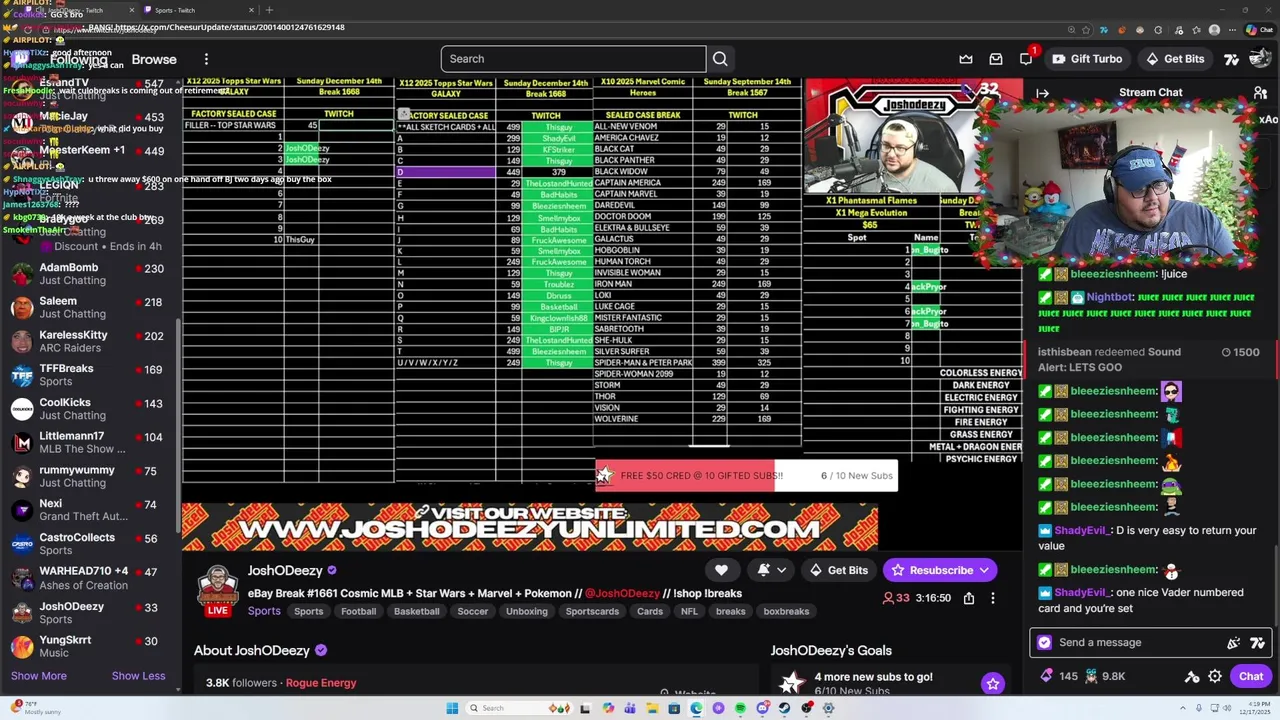This screenshot has height=720, width=1280.
Task: Click Show More in followed channels
Action: pos(39,676)
